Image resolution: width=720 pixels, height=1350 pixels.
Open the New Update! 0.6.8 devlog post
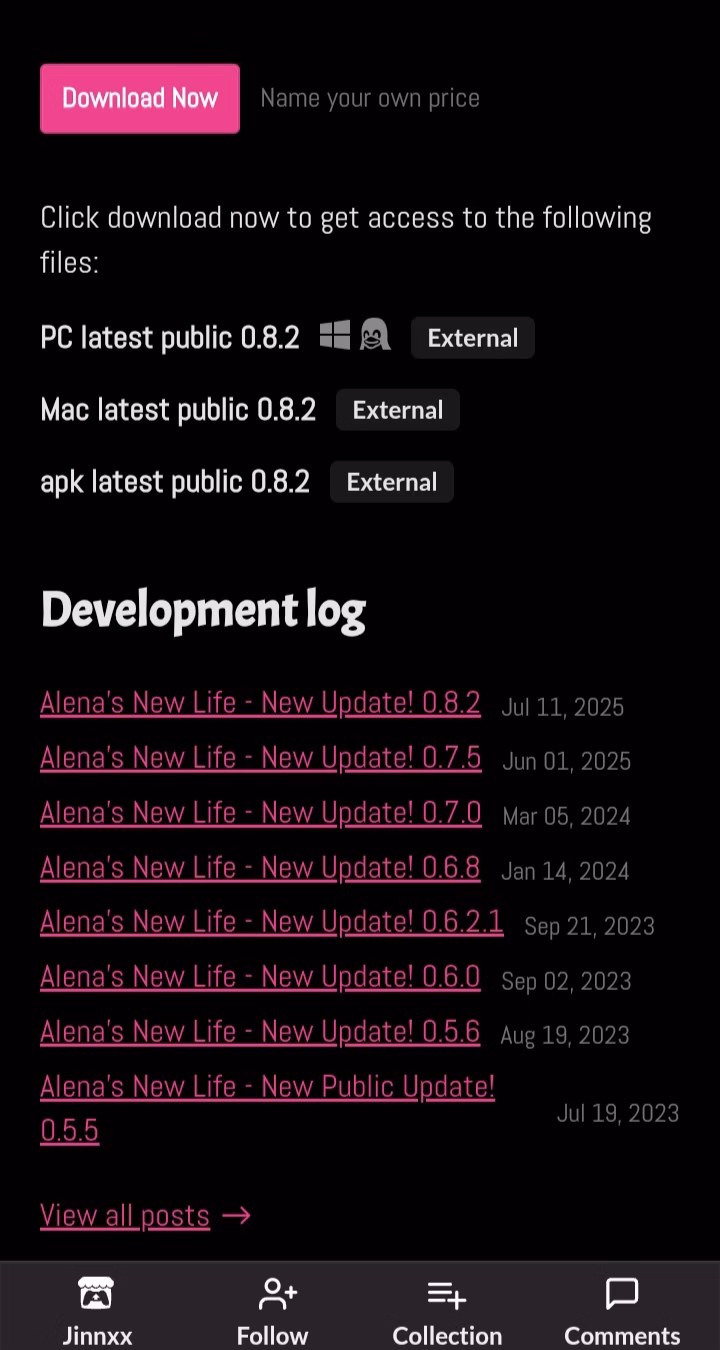coord(260,867)
